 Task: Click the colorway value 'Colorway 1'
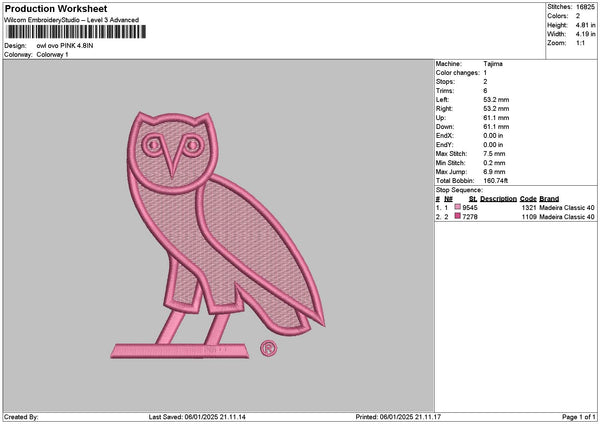point(52,55)
